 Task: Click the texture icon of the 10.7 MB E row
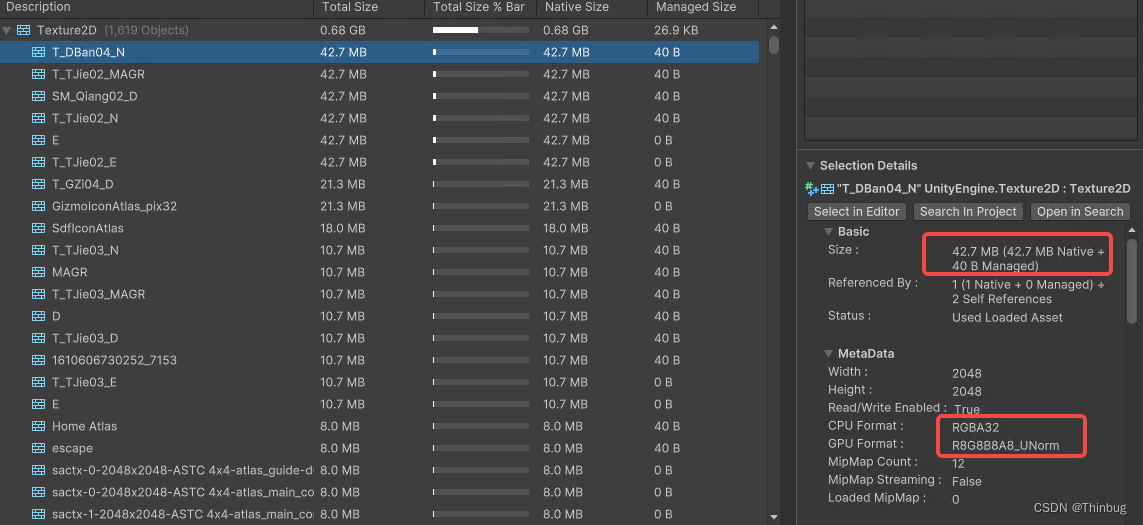tap(39, 404)
